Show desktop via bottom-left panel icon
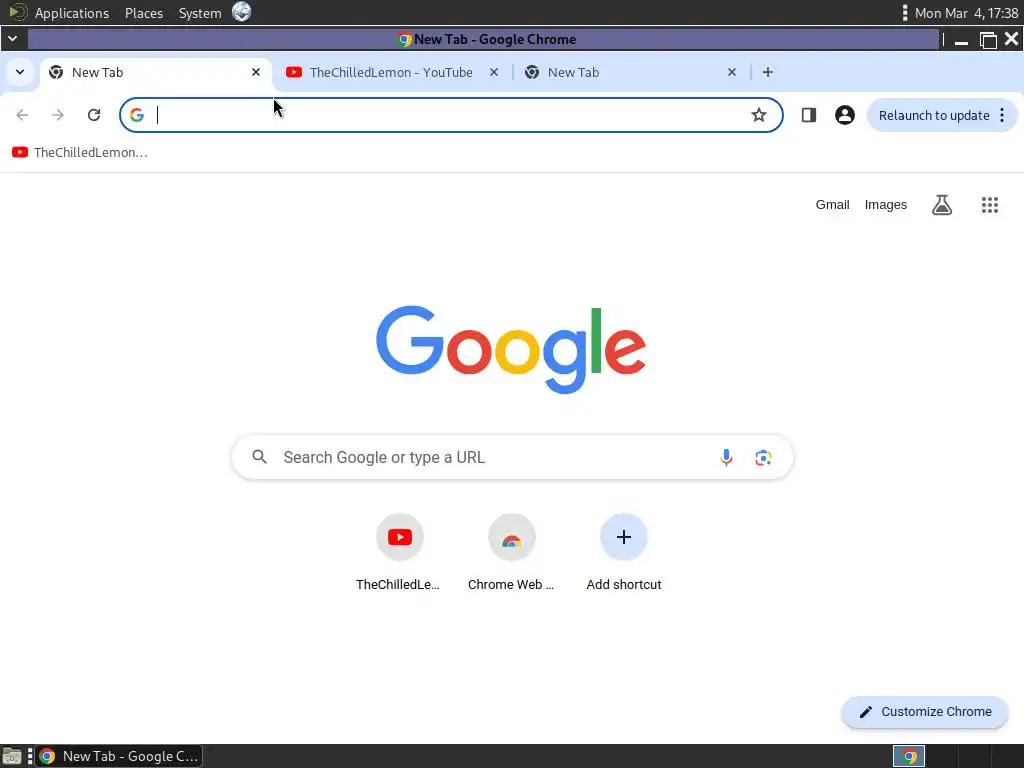 [12, 756]
